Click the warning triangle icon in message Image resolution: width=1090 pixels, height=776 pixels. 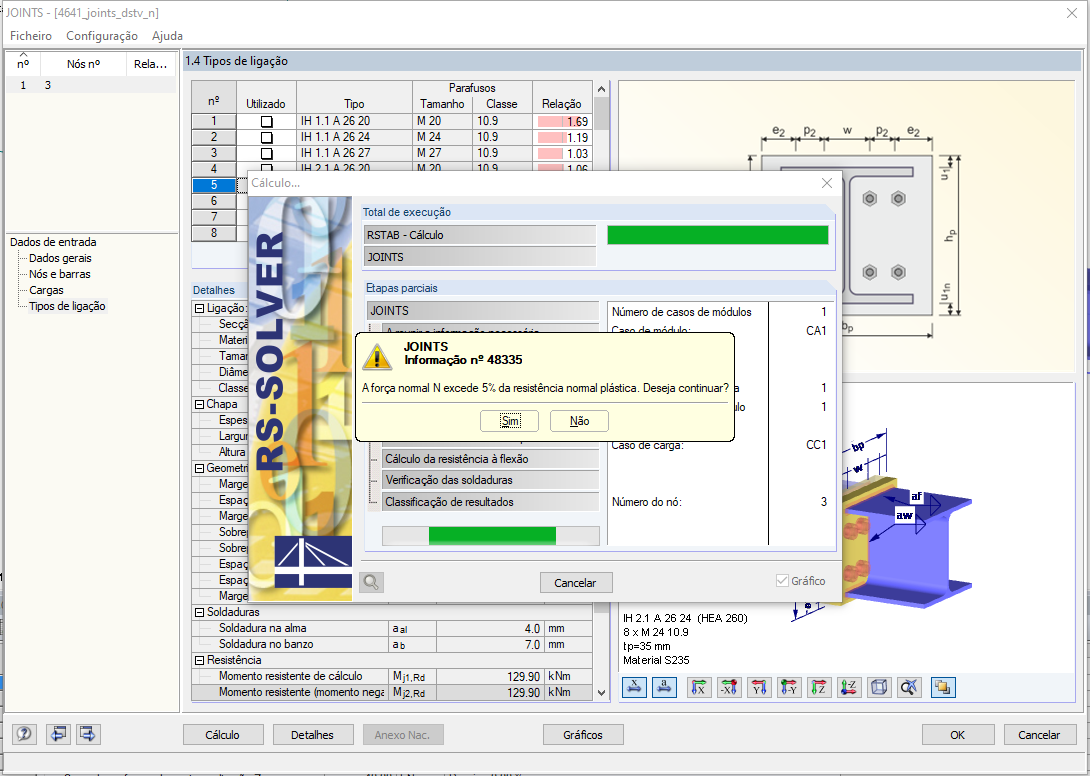coord(377,356)
